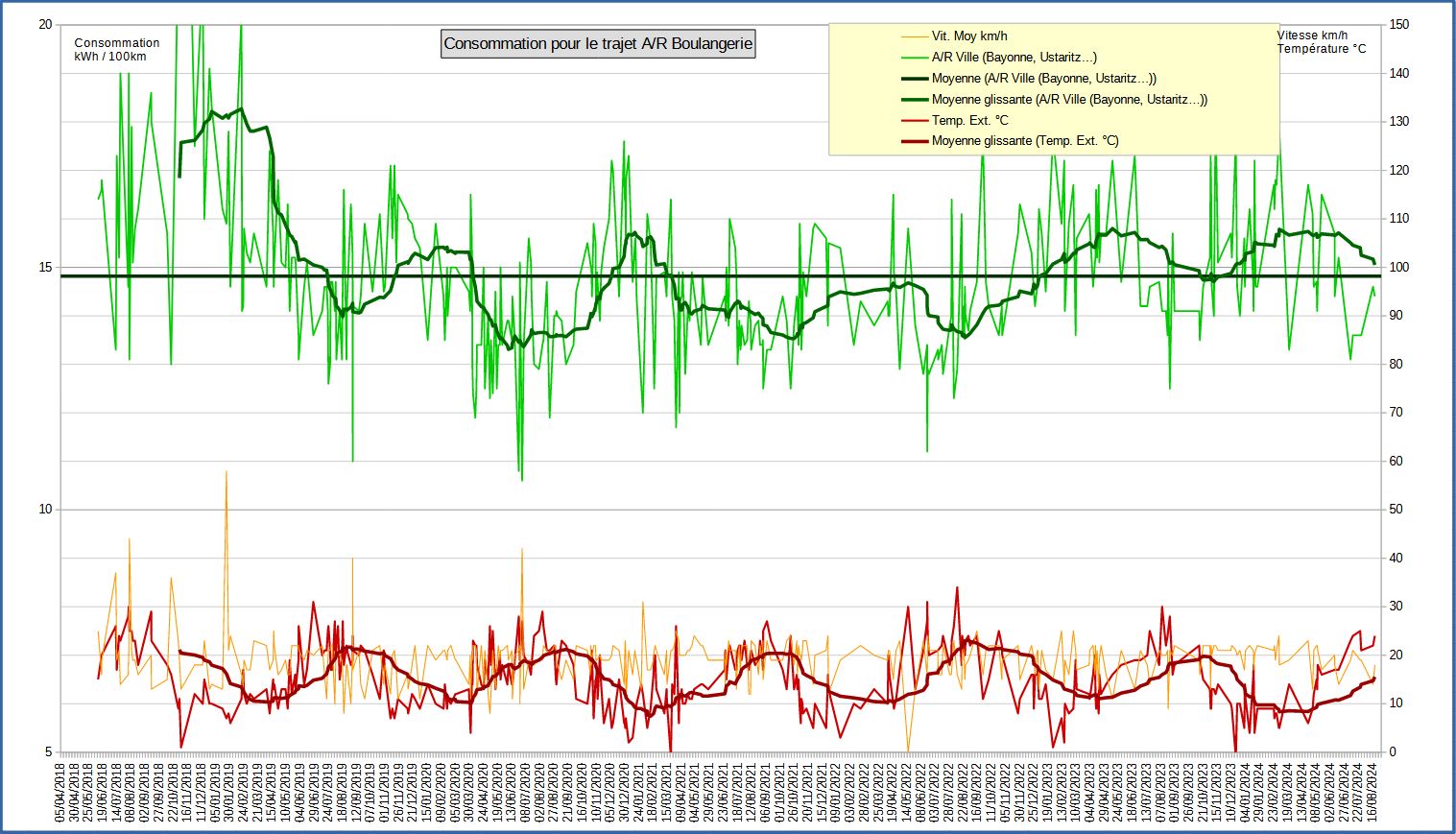This screenshot has width=1456, height=834.
Task: Click the x-axis date 11/12/2018
Action: click(x=203, y=793)
